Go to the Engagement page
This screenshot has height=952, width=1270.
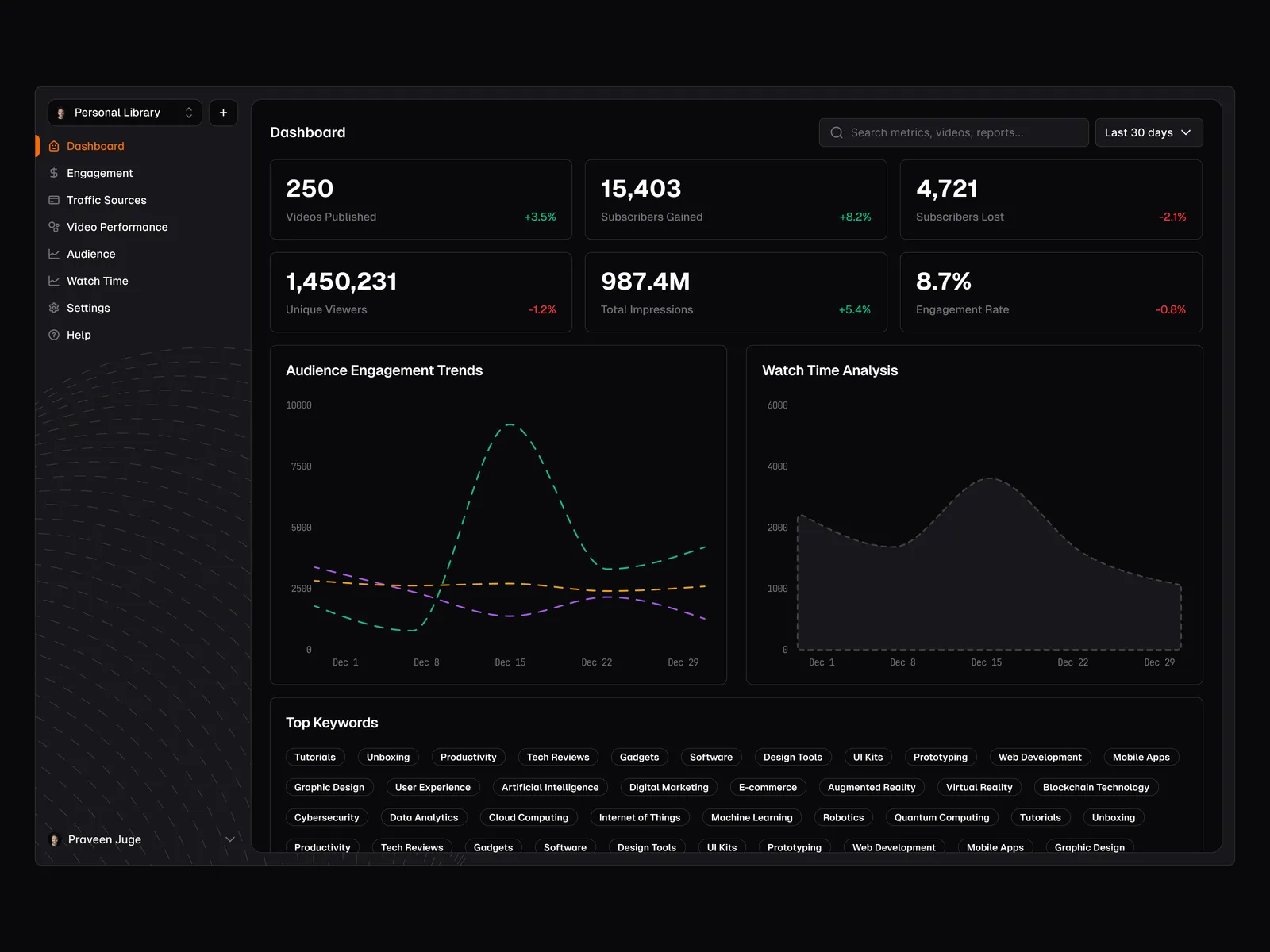click(99, 173)
